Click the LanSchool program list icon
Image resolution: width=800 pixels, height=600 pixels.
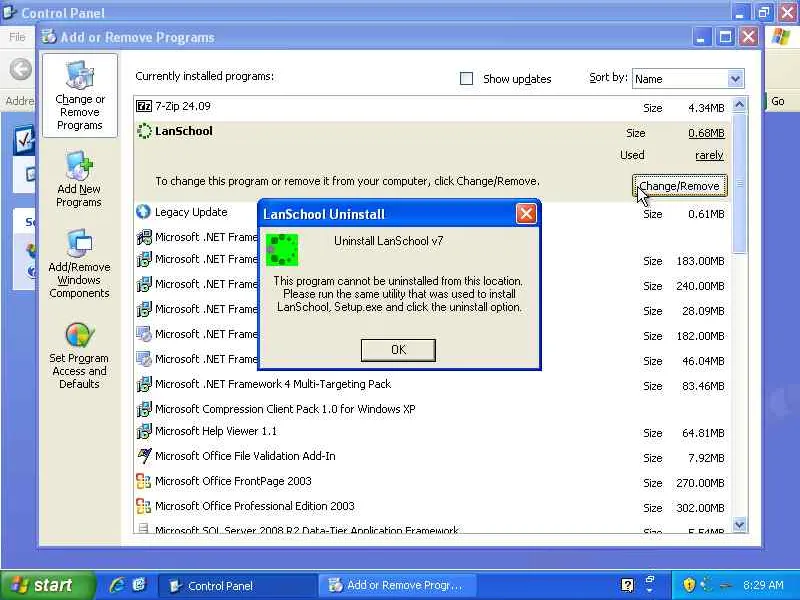(144, 131)
